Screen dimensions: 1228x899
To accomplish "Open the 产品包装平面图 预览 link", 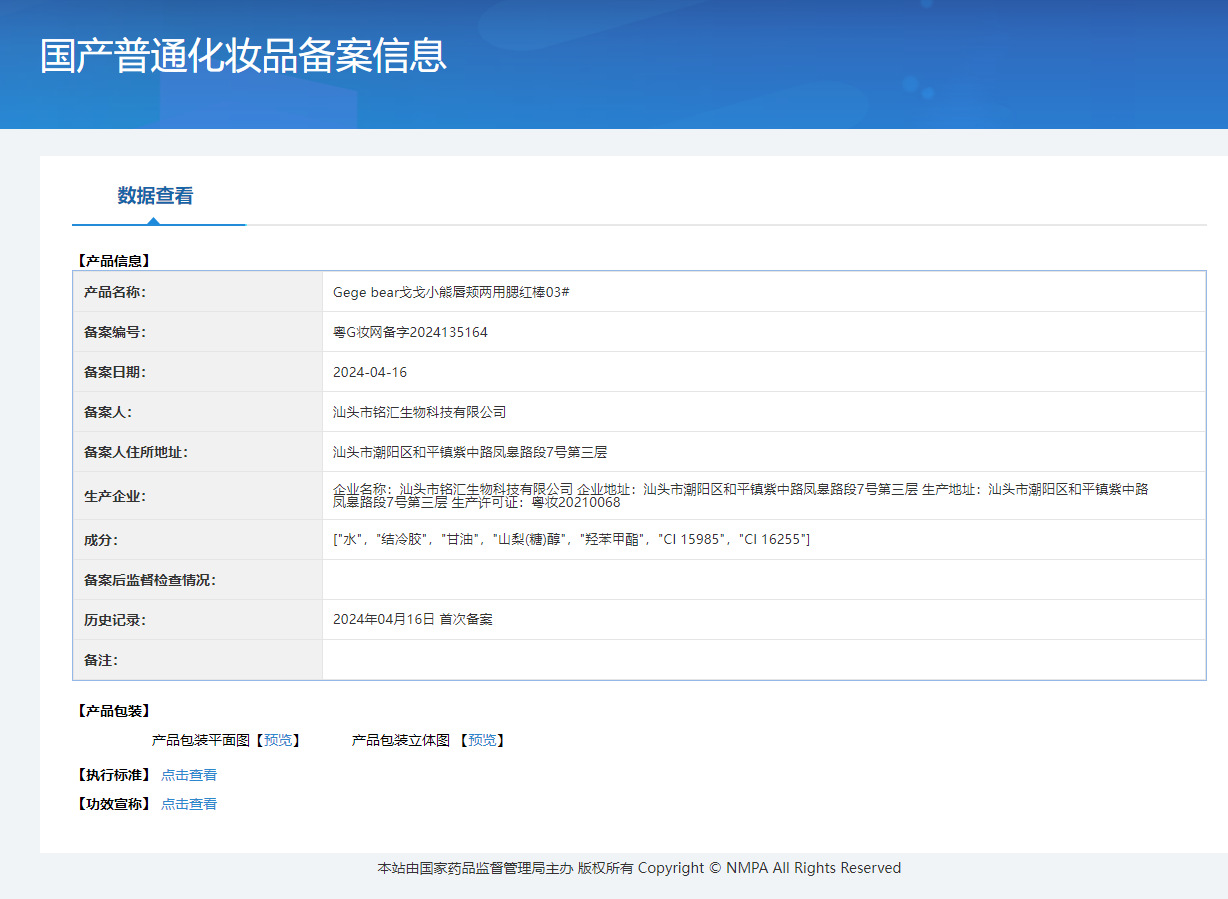I will click(277, 740).
